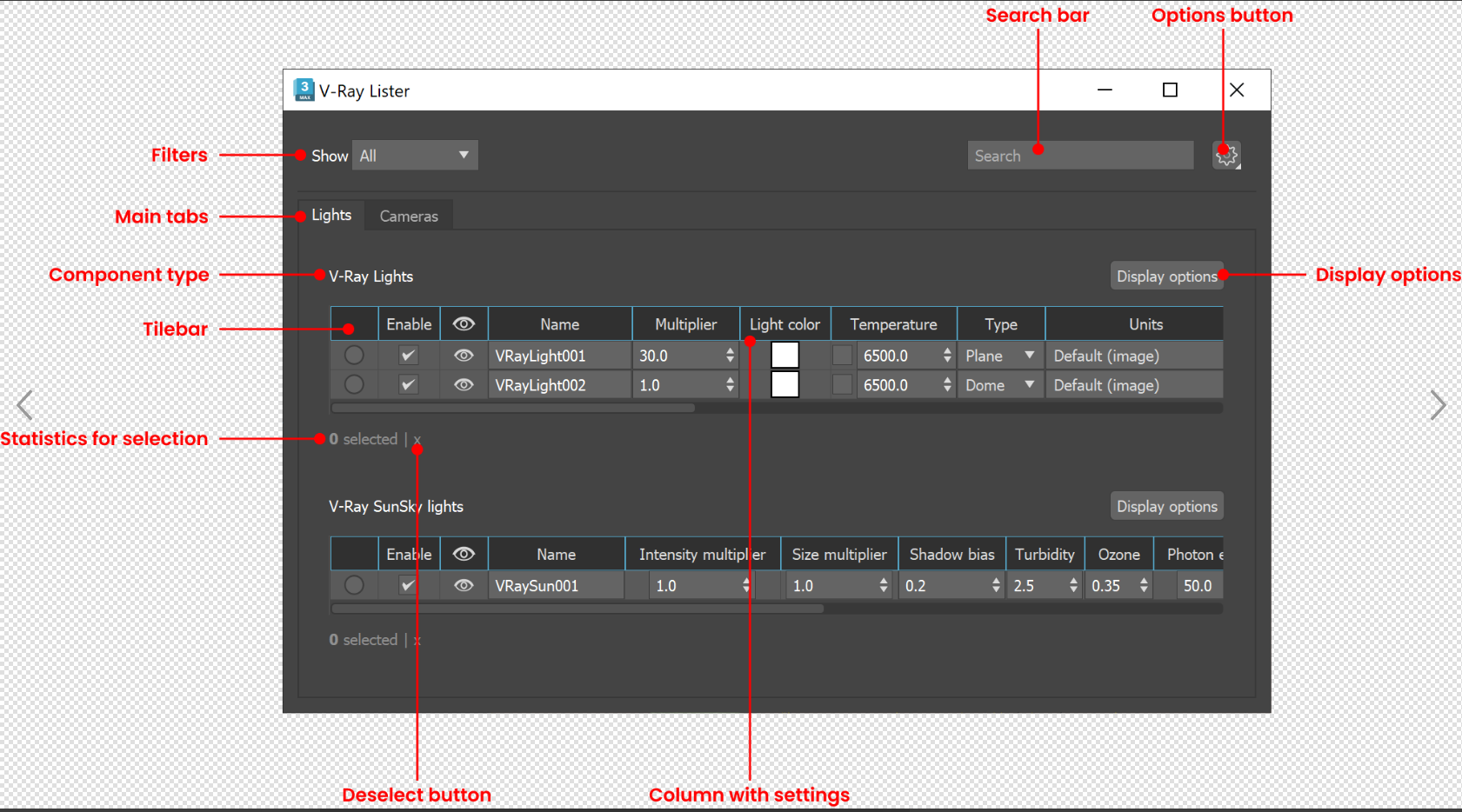
Task: Click the VRaySun001 name cell
Action: (x=557, y=586)
